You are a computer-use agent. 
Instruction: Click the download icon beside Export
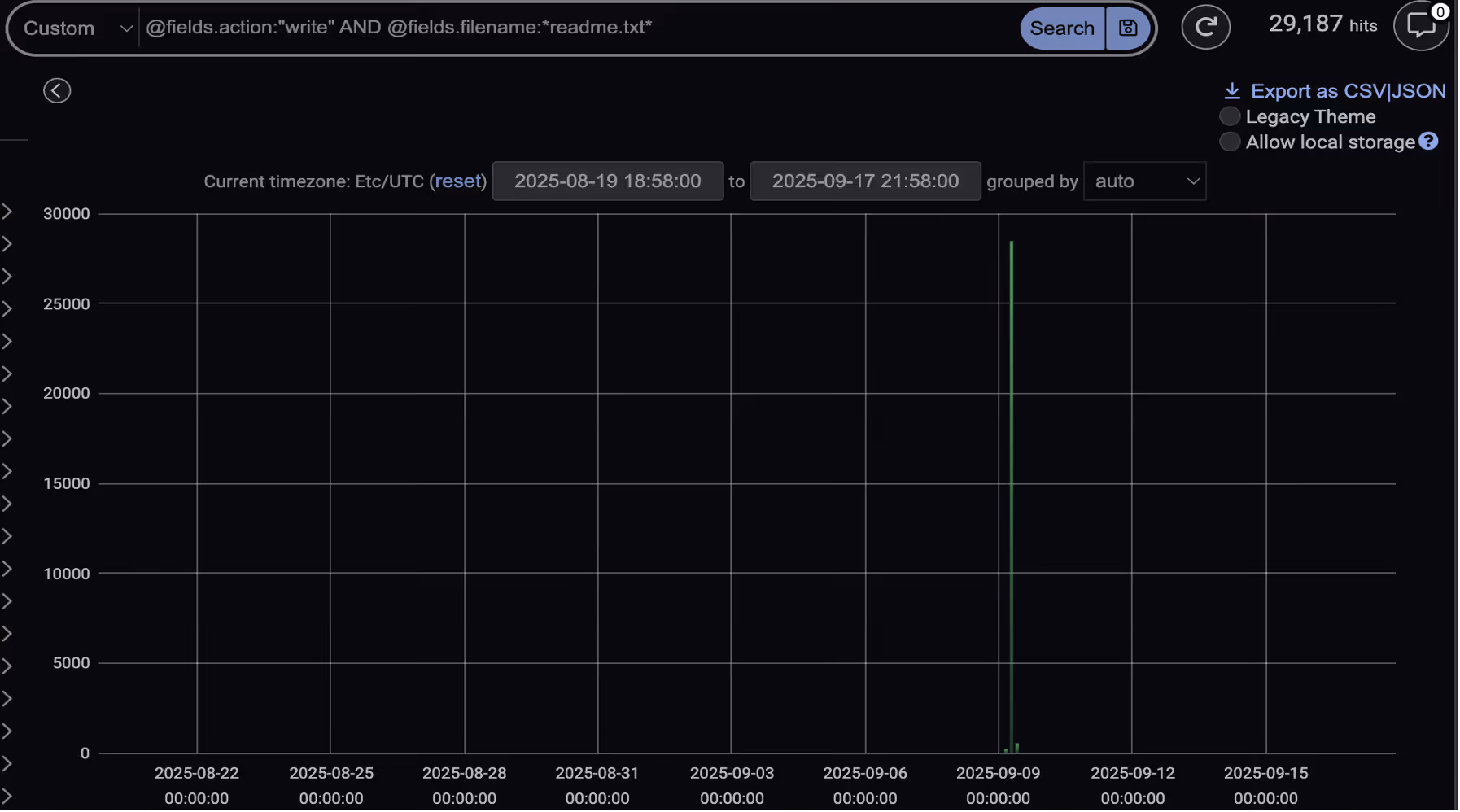[x=1233, y=90]
